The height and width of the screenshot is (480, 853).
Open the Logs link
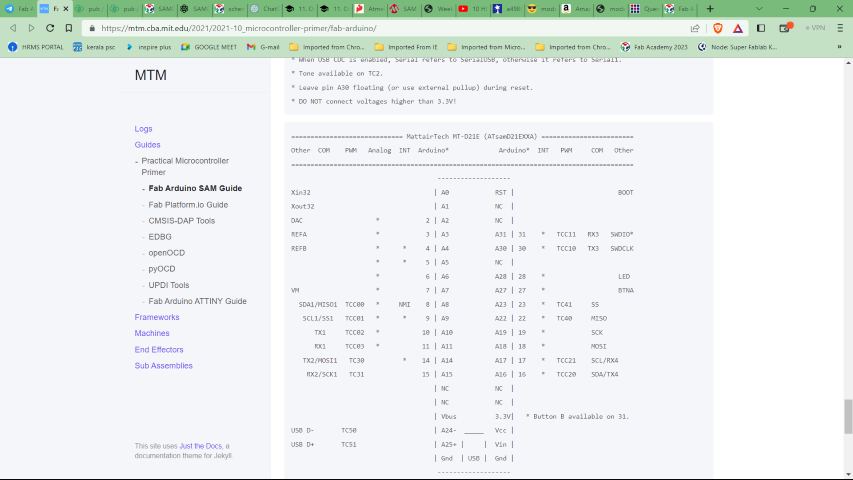coord(144,129)
